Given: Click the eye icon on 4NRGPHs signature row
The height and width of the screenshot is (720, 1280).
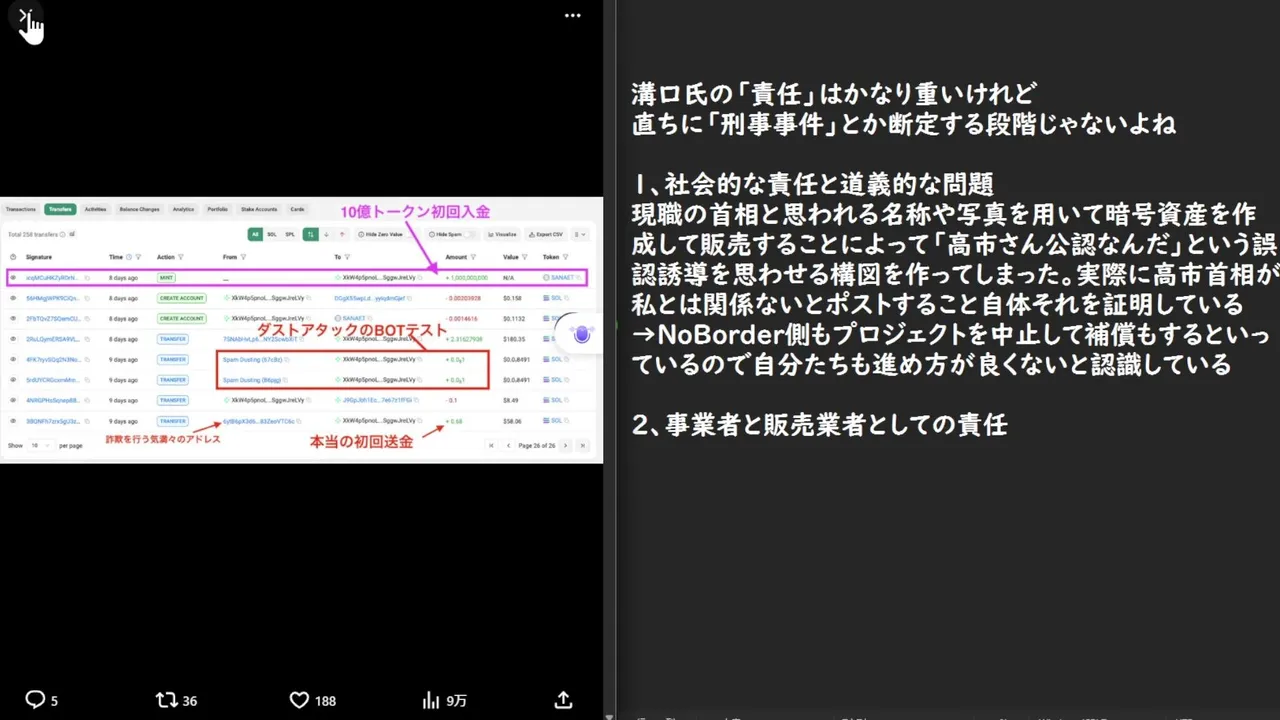Looking at the screenshot, I should pos(13,400).
